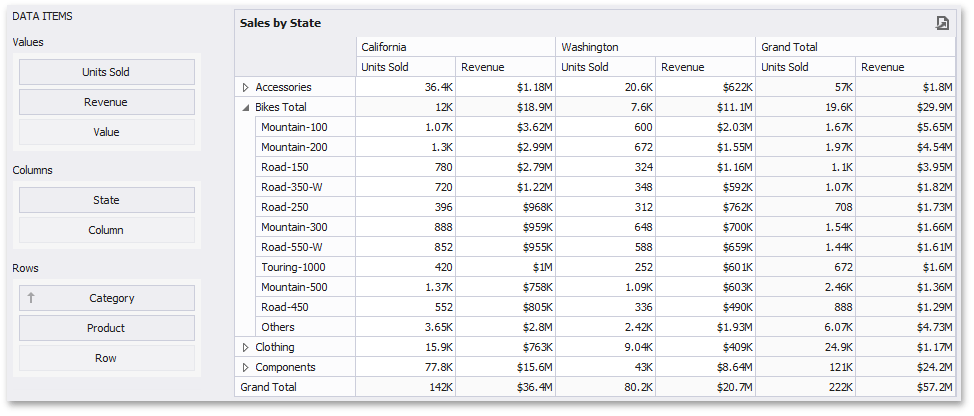This screenshot has width=974, height=416.
Task: Expand the Components category row
Action: 246,367
